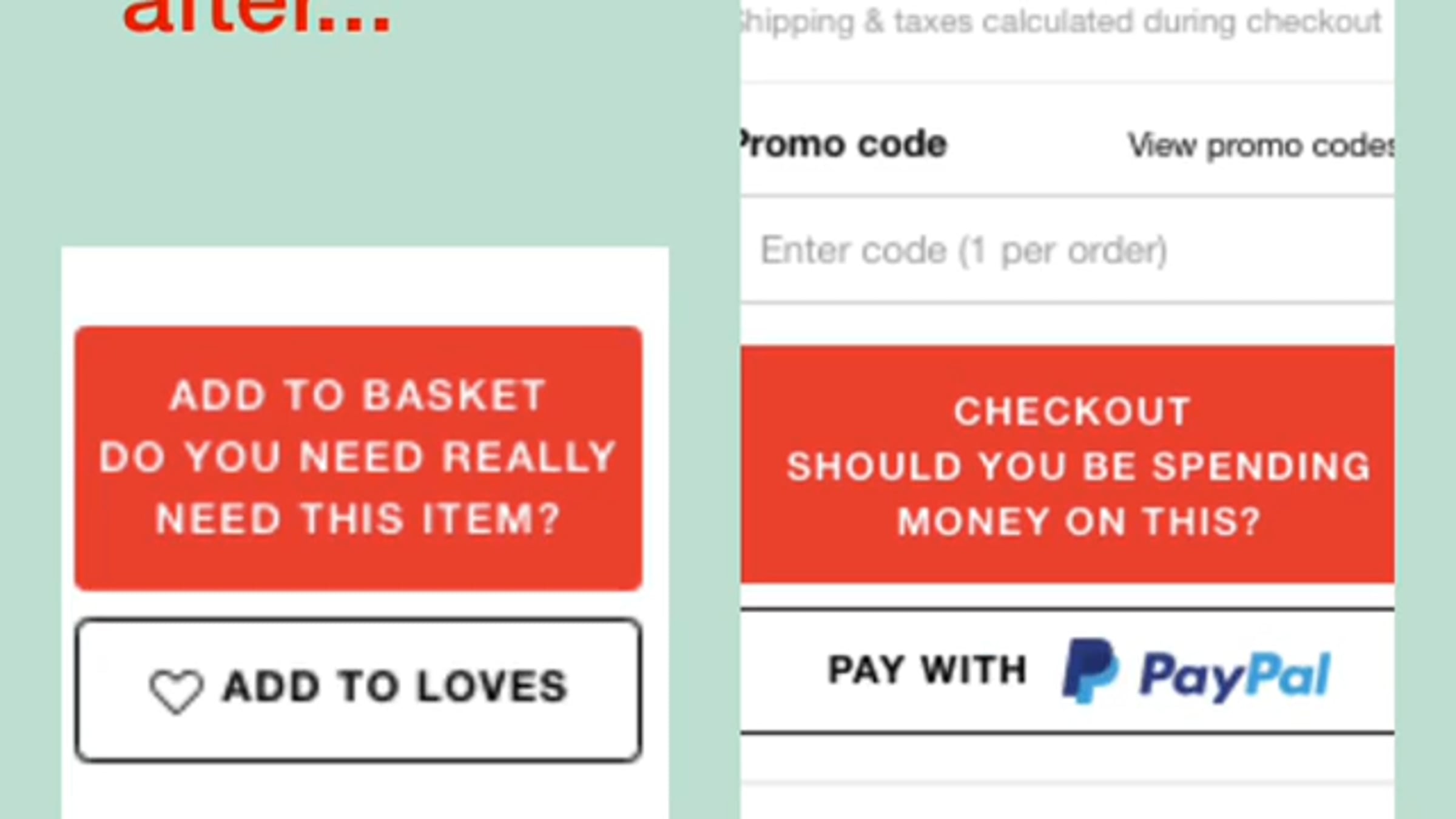Click the divider line under the promo code field
The height and width of the screenshot is (819, 1456).
tap(1067, 302)
